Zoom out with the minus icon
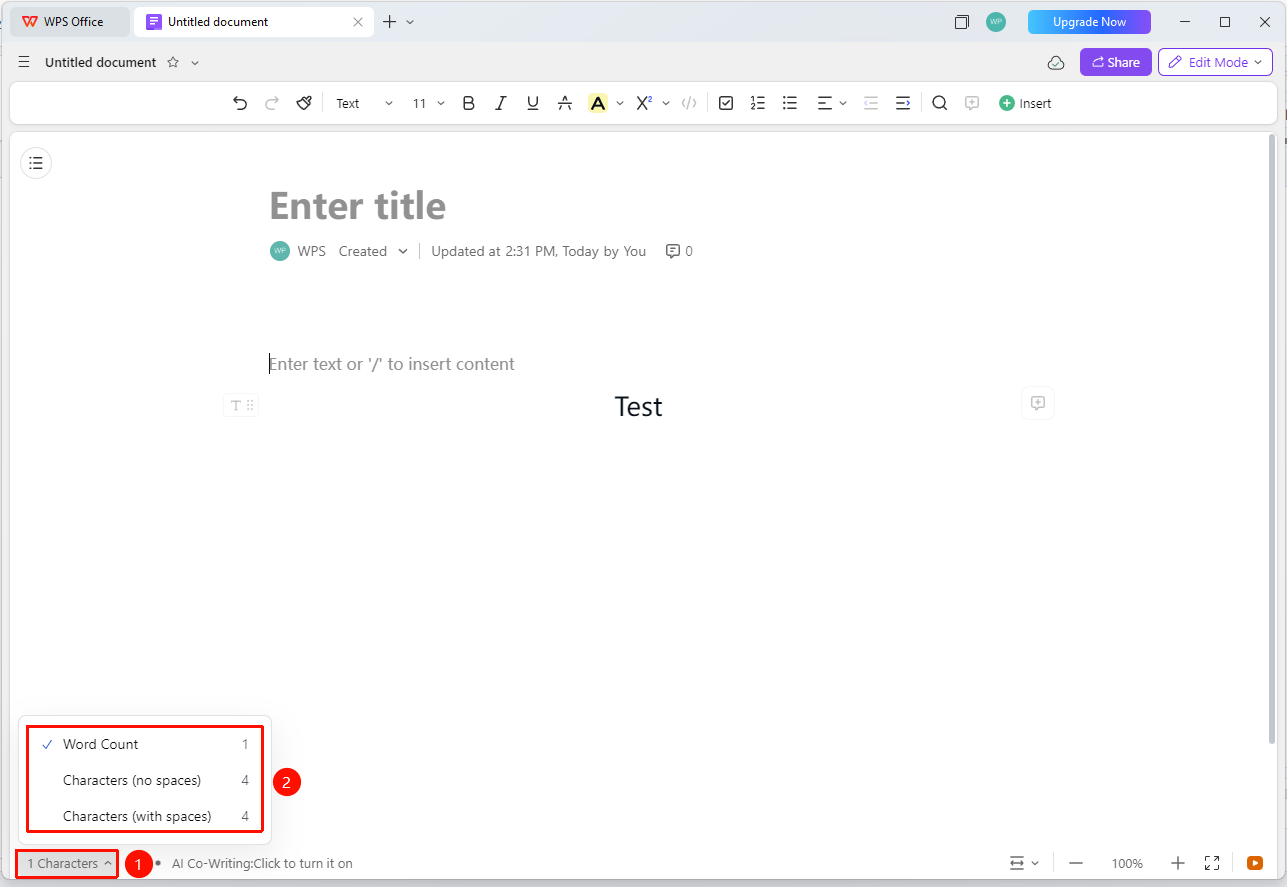Screen dimensions: 1287x887 [1076, 863]
